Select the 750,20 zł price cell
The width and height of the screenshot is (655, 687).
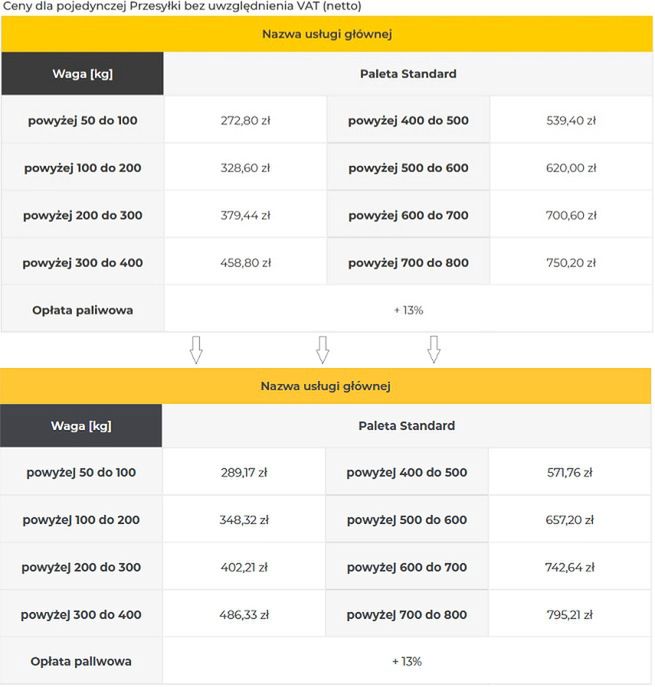(x=571, y=263)
